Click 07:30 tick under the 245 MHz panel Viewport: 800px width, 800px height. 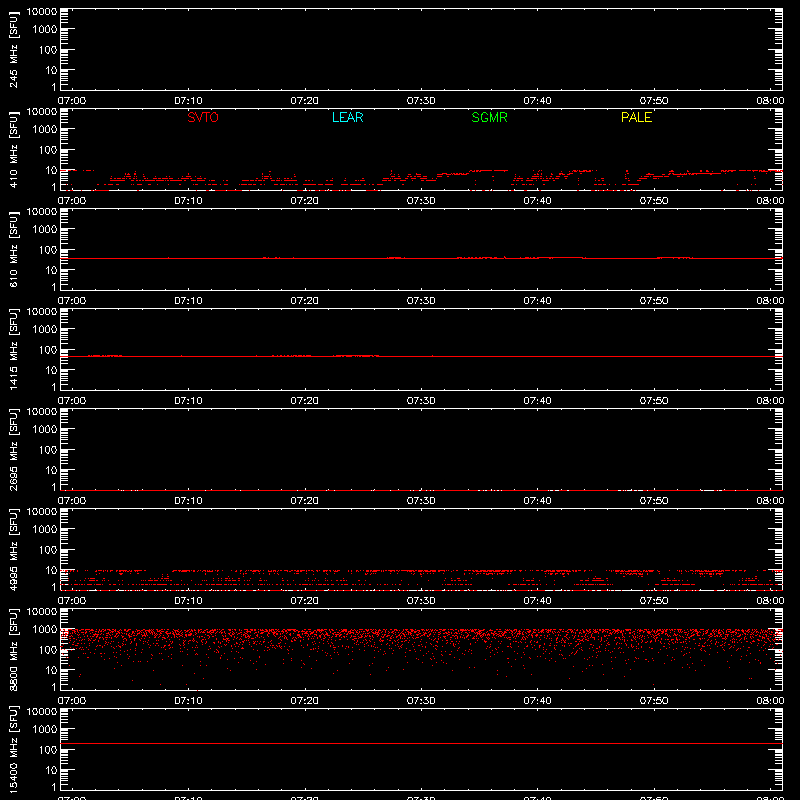[x=421, y=101]
